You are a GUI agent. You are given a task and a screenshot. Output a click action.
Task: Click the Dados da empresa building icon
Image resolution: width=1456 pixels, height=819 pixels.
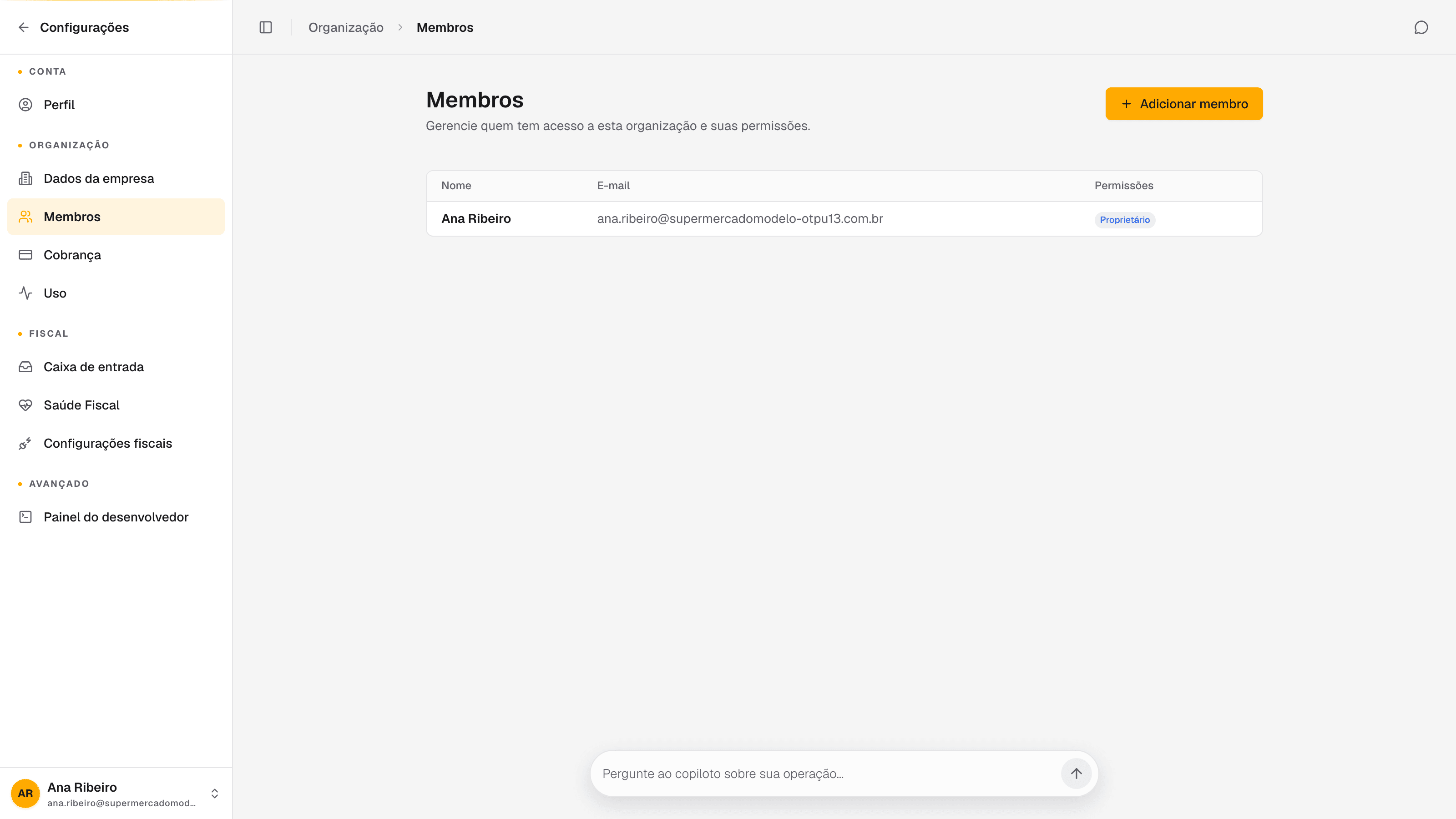tap(25, 179)
